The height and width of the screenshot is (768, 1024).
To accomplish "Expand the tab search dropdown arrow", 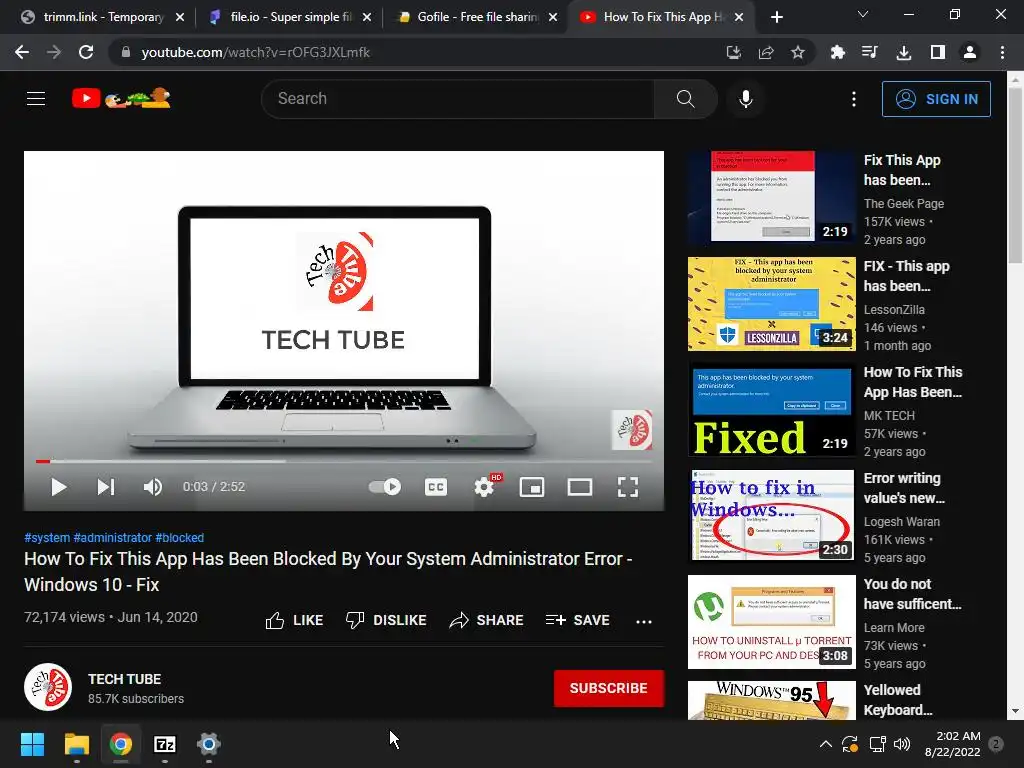I will point(863,14).
